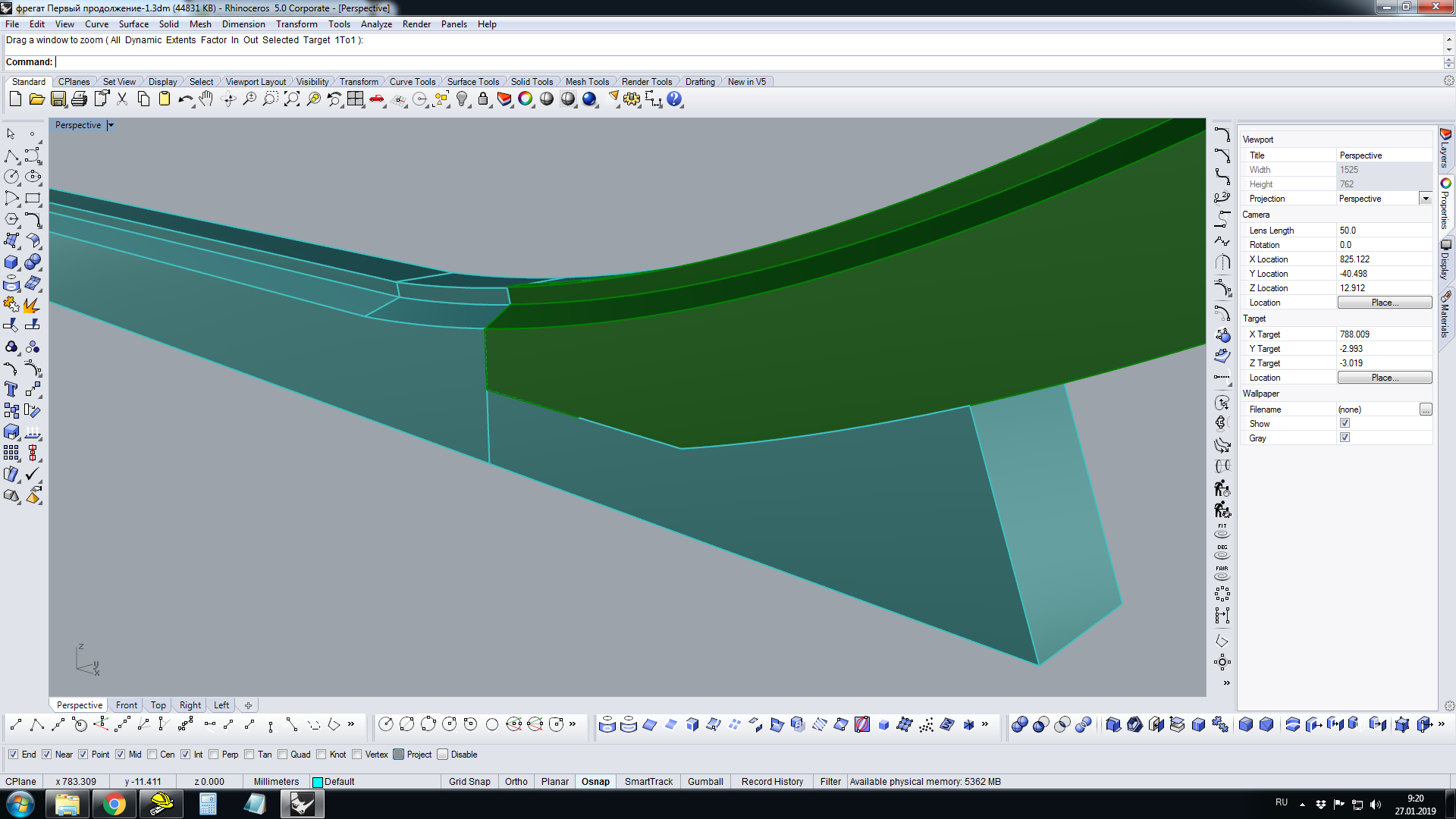Open the command history scroll-down arrow
1456x819 pixels.
1449,49
